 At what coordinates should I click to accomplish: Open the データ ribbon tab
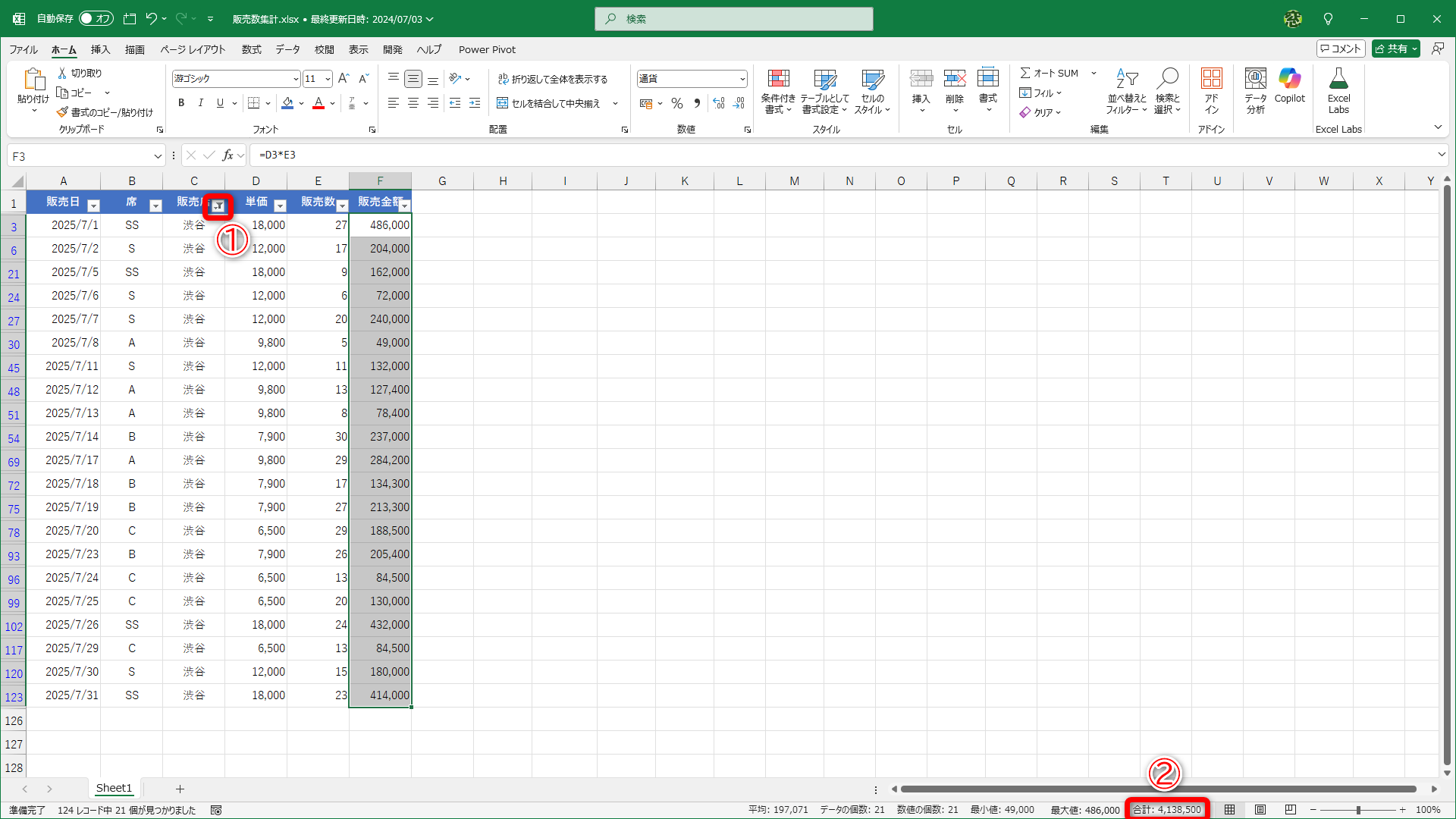point(287,49)
